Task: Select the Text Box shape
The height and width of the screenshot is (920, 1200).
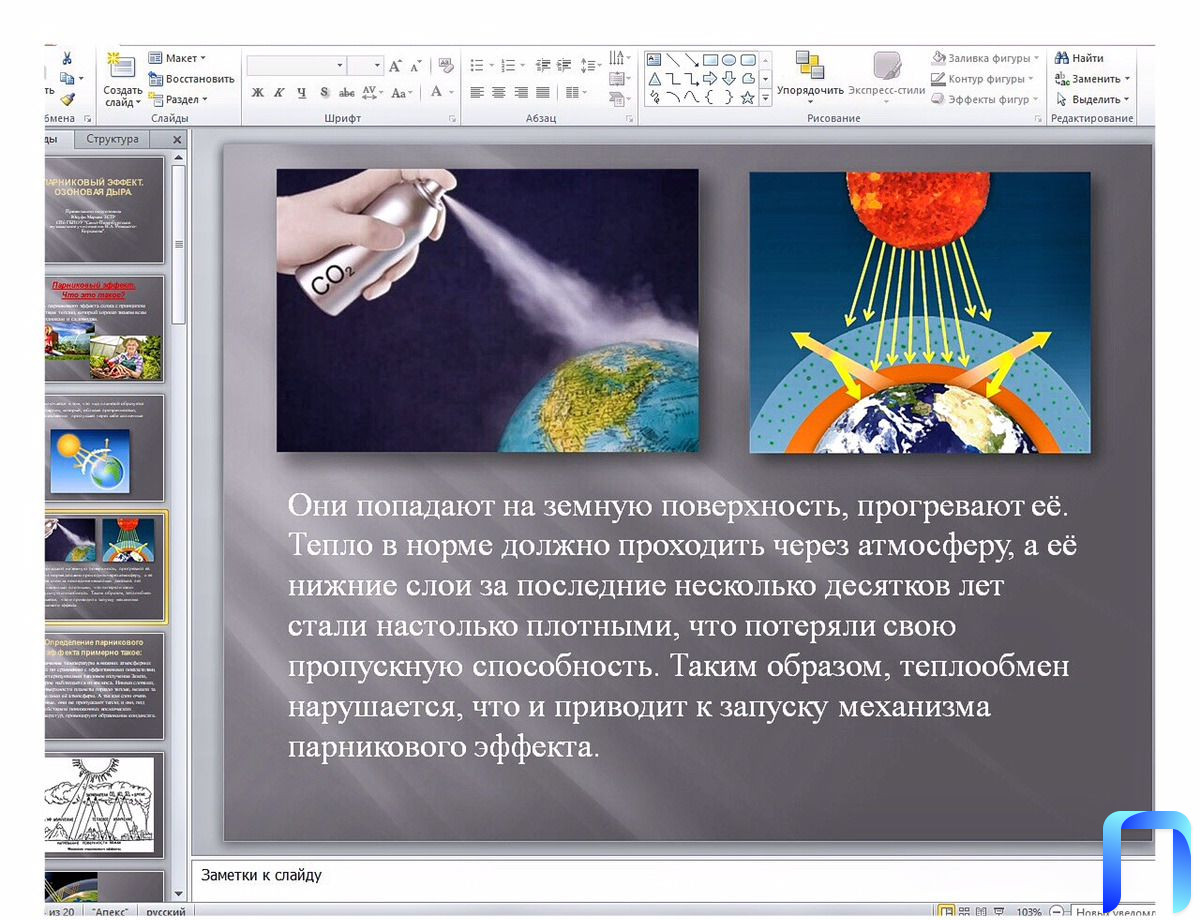Action: (x=654, y=59)
